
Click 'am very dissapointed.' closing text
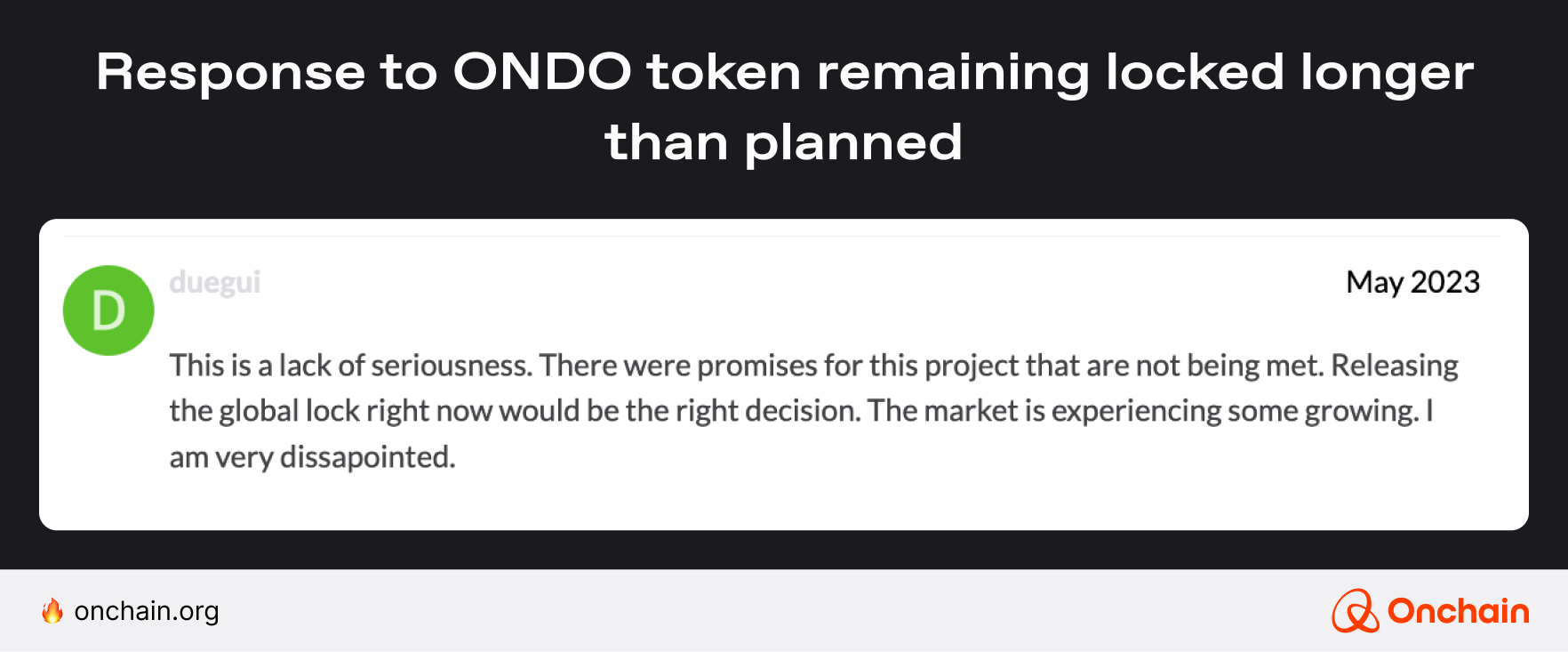click(x=312, y=457)
